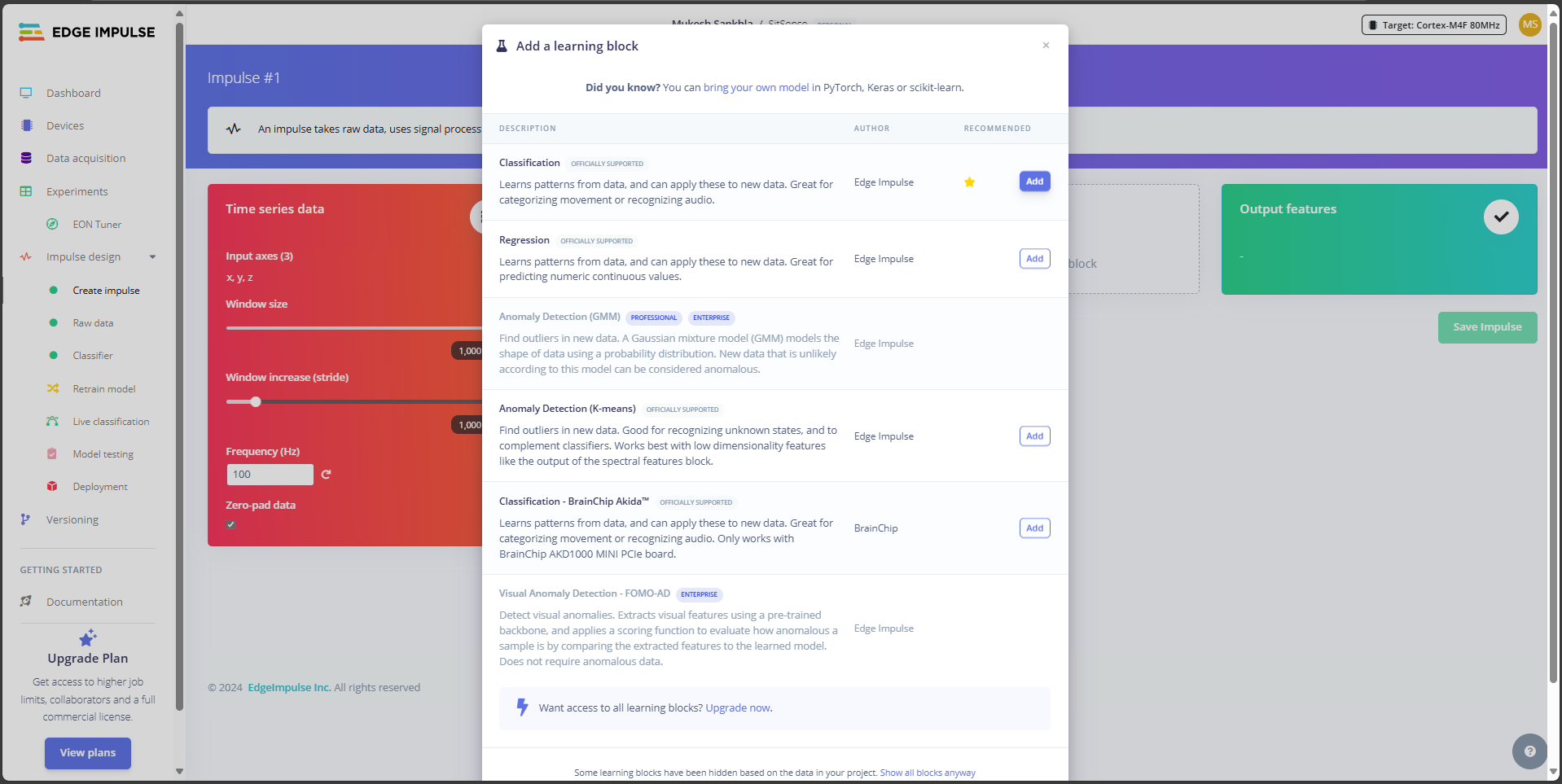Screen dimensions: 1562x784
Task: Open the Raw data page
Action: (x=93, y=323)
